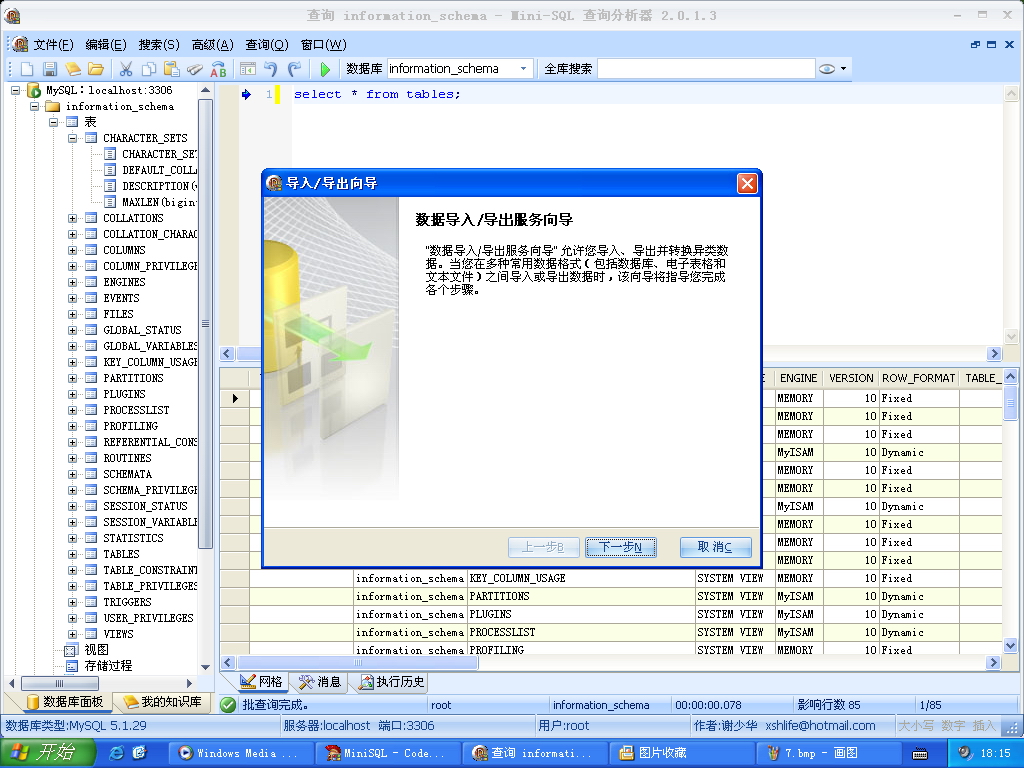Click the MAXLEN column field icon
Image resolution: width=1024 pixels, height=768 pixels.
pyautogui.click(x=110, y=202)
